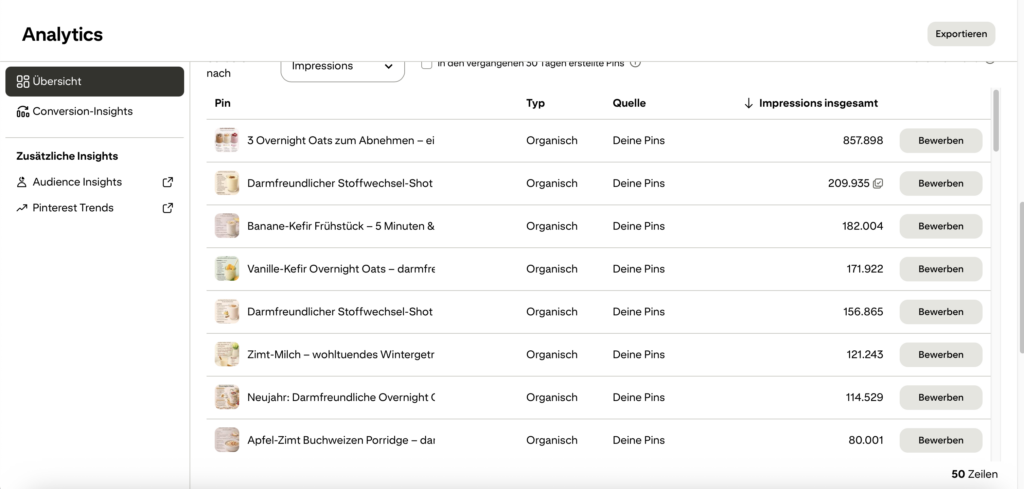
Task: Click Bewerben for 3 Overnight Oats
Action: point(940,140)
